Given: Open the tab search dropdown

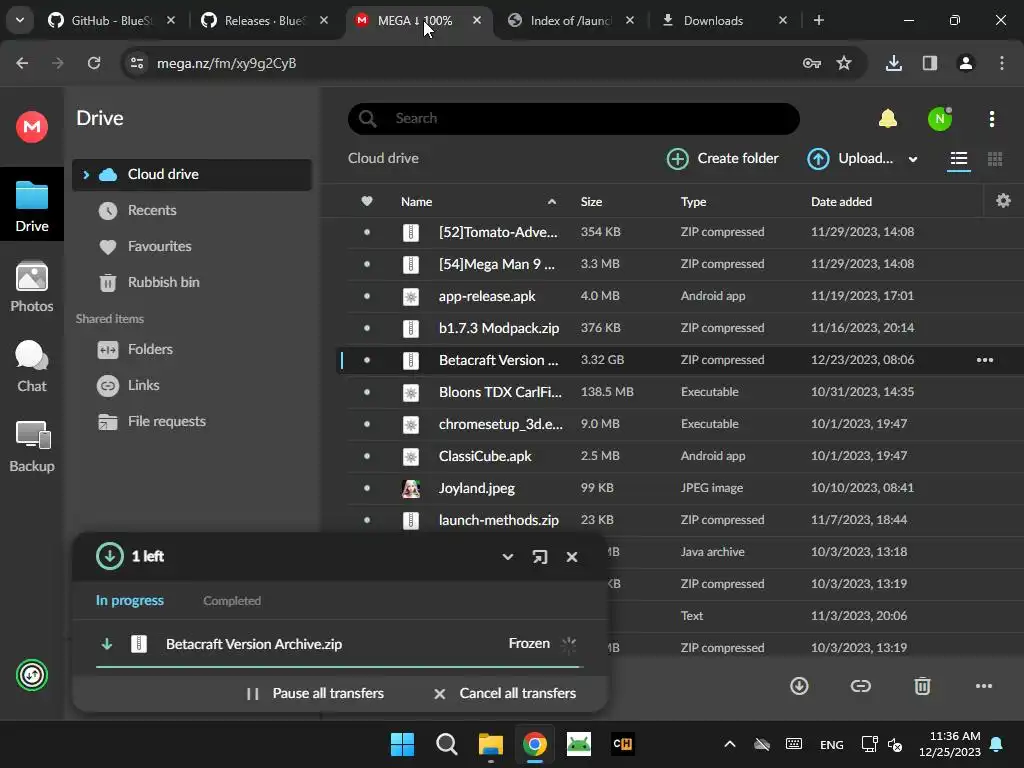Looking at the screenshot, I should [x=20, y=20].
